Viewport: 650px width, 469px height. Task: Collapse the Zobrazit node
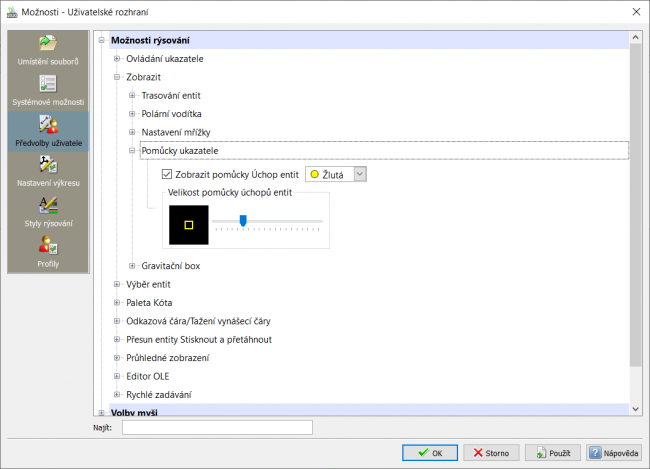tap(117, 77)
